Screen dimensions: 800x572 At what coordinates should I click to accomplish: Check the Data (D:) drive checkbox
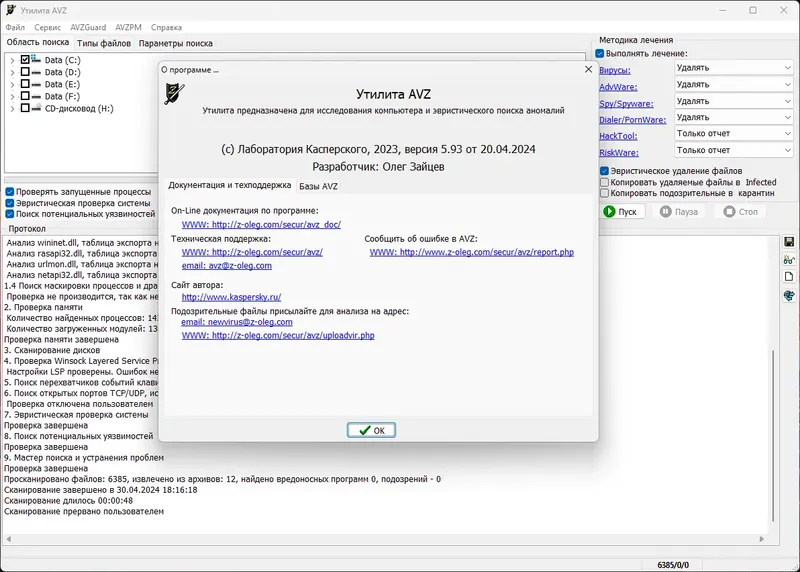(x=25, y=72)
